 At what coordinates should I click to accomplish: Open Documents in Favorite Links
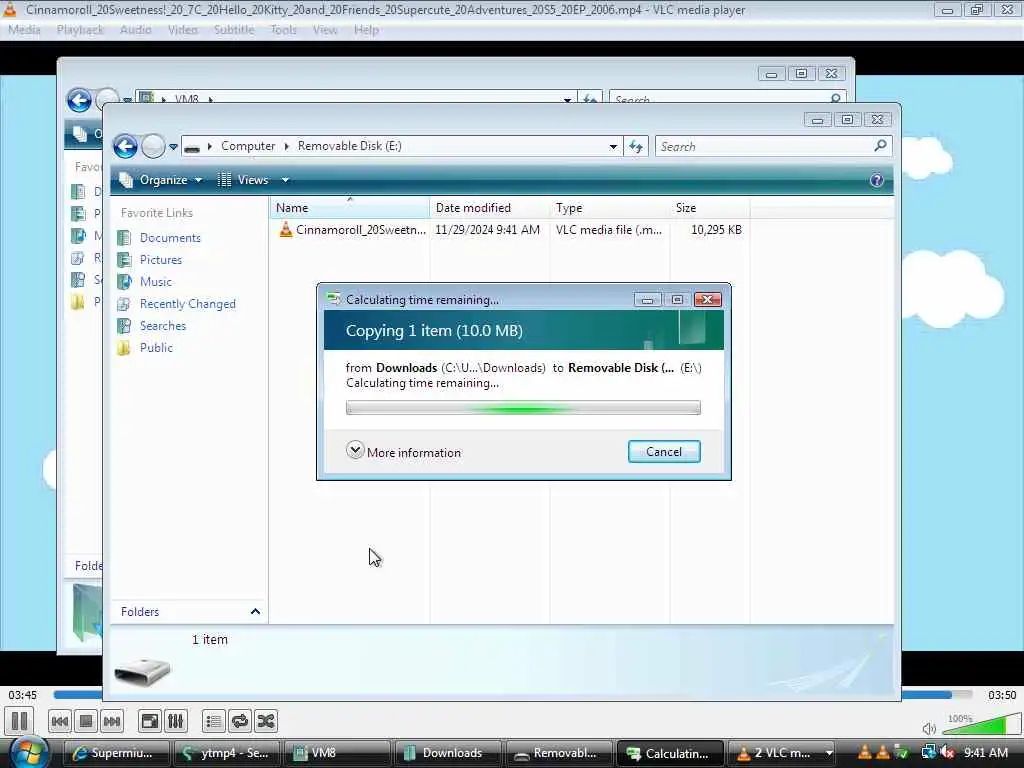tap(170, 238)
